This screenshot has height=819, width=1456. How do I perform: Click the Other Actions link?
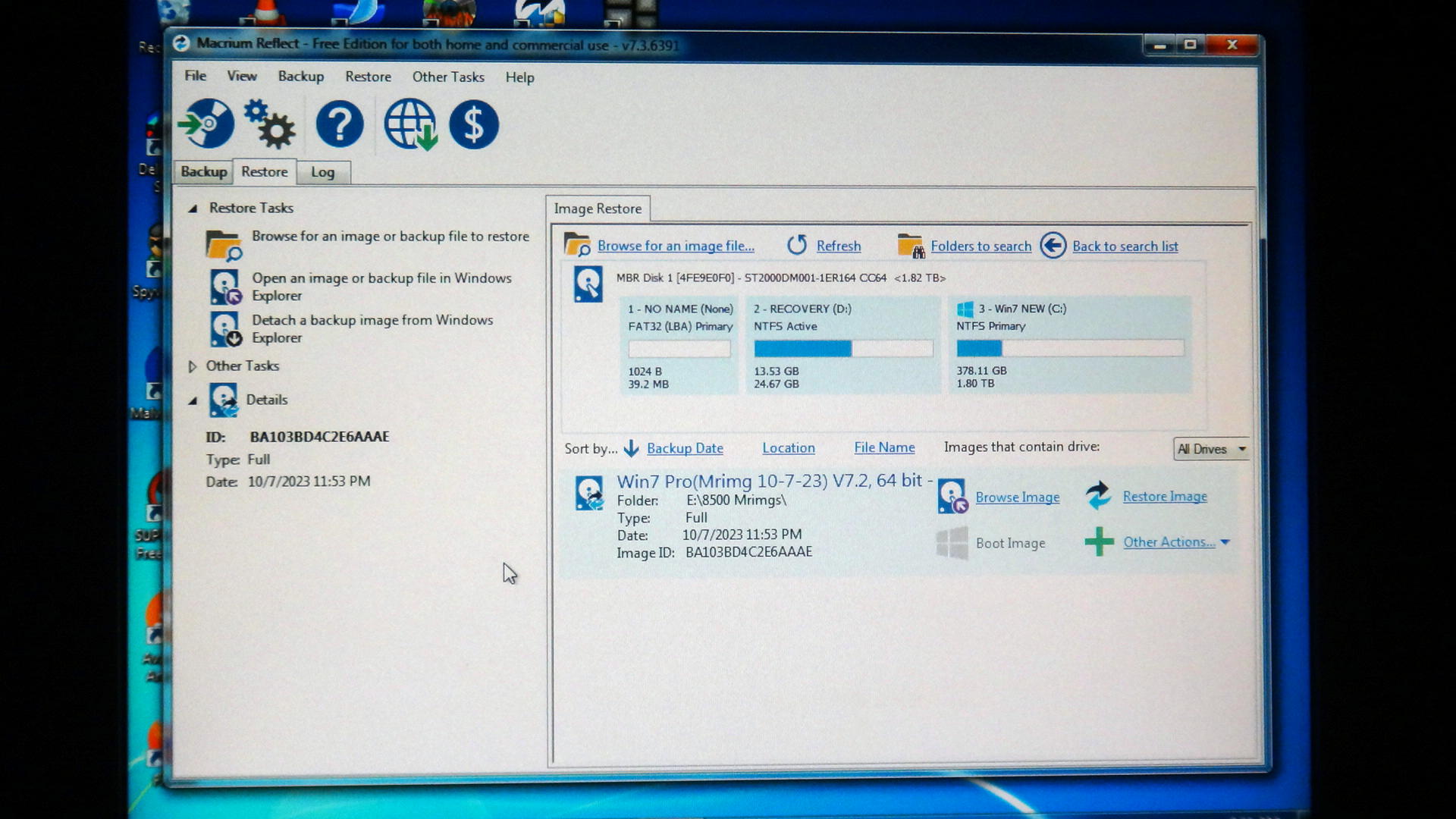(x=1169, y=541)
